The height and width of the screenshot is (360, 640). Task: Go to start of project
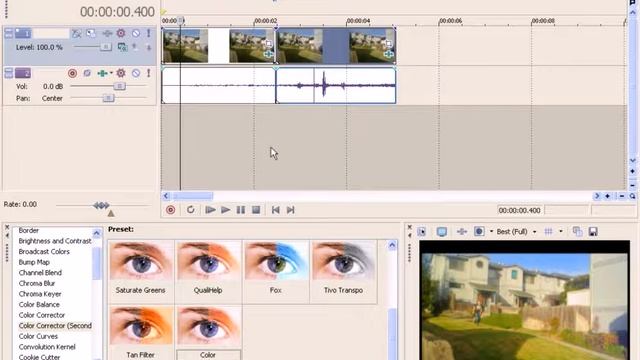[276, 210]
